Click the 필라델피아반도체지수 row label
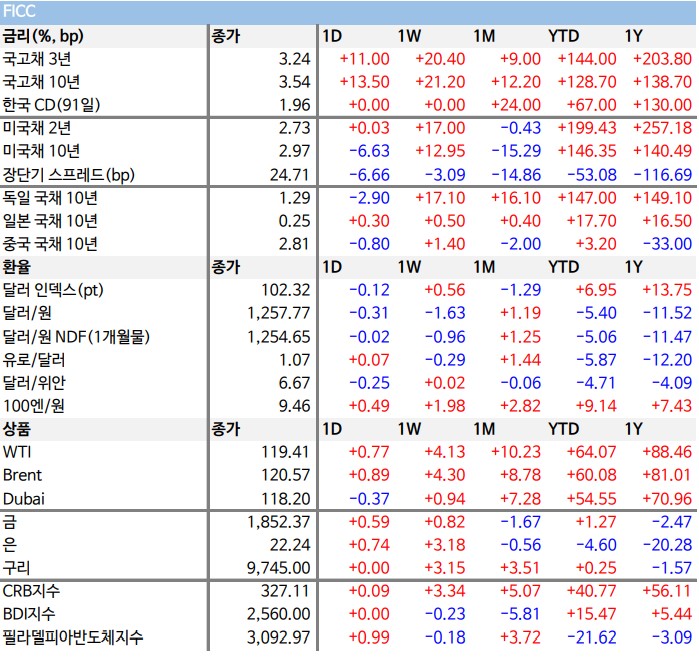 pyautogui.click(x=73, y=637)
